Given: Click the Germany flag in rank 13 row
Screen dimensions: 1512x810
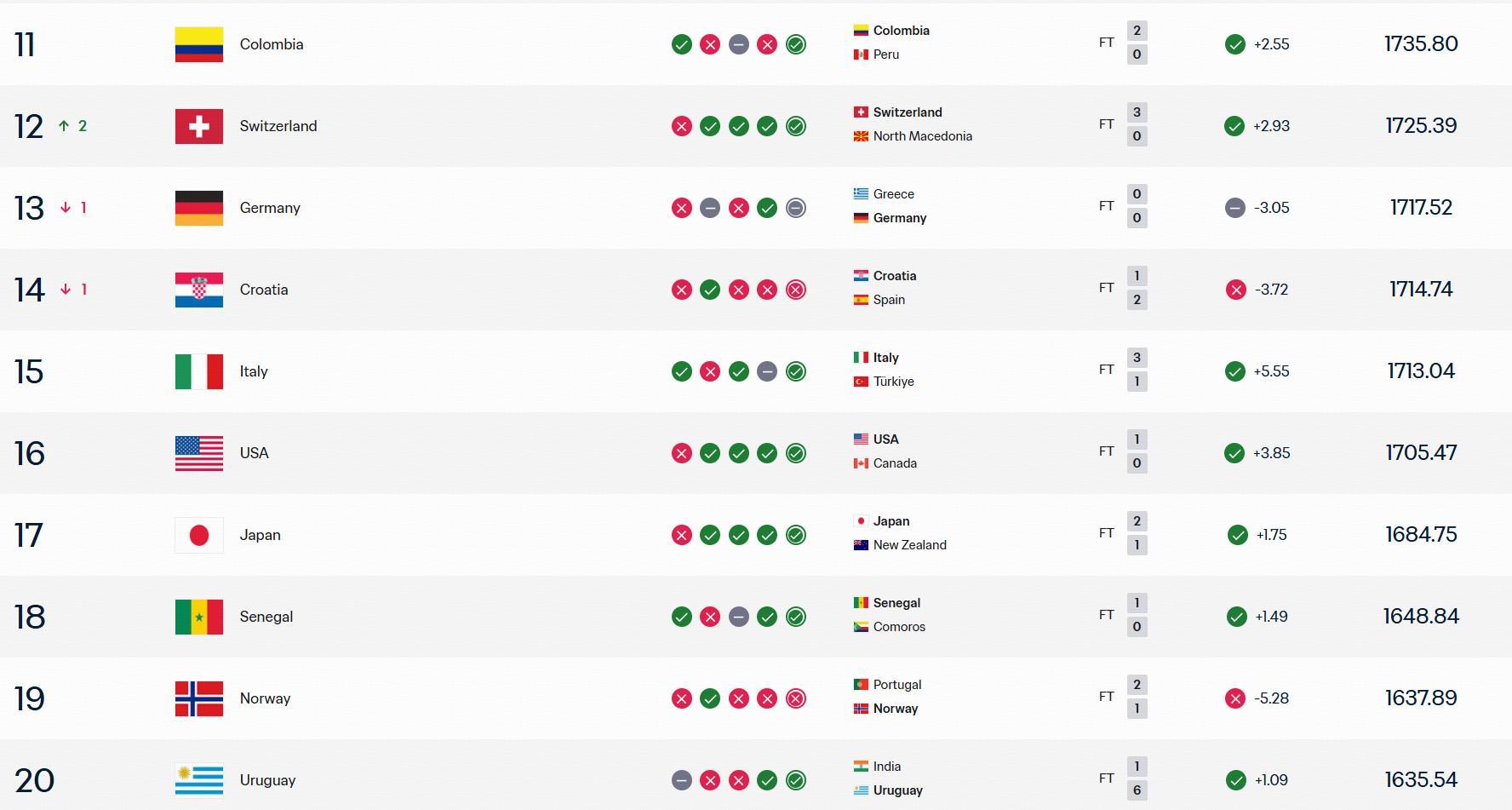Looking at the screenshot, I should [199, 208].
